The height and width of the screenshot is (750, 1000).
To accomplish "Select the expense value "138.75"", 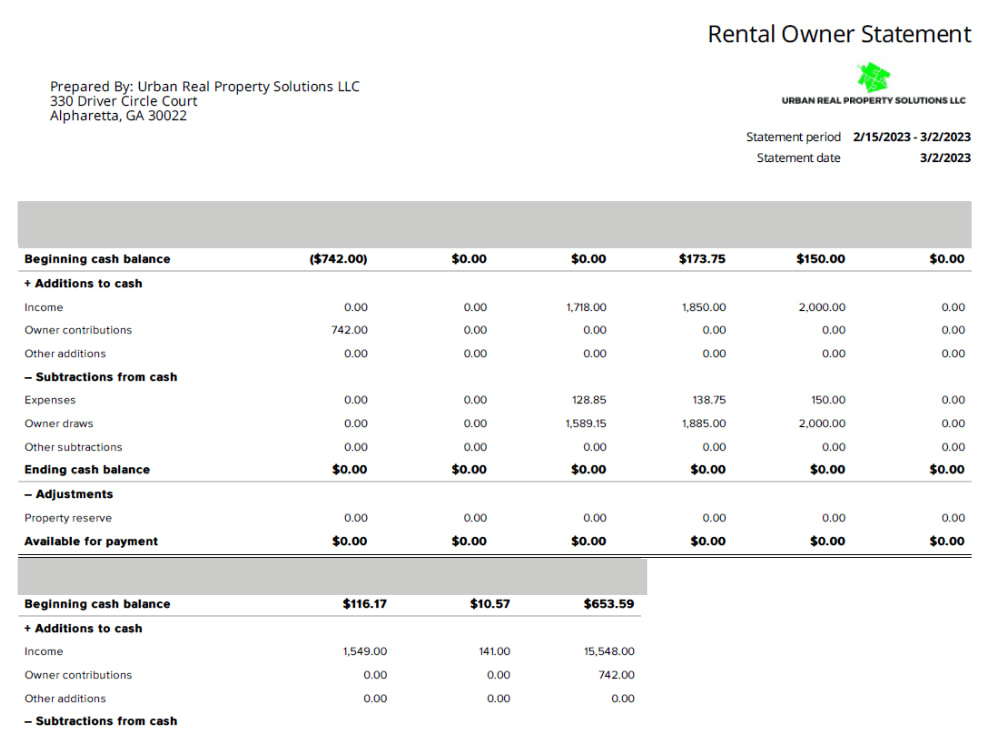I will pyautogui.click(x=709, y=401).
